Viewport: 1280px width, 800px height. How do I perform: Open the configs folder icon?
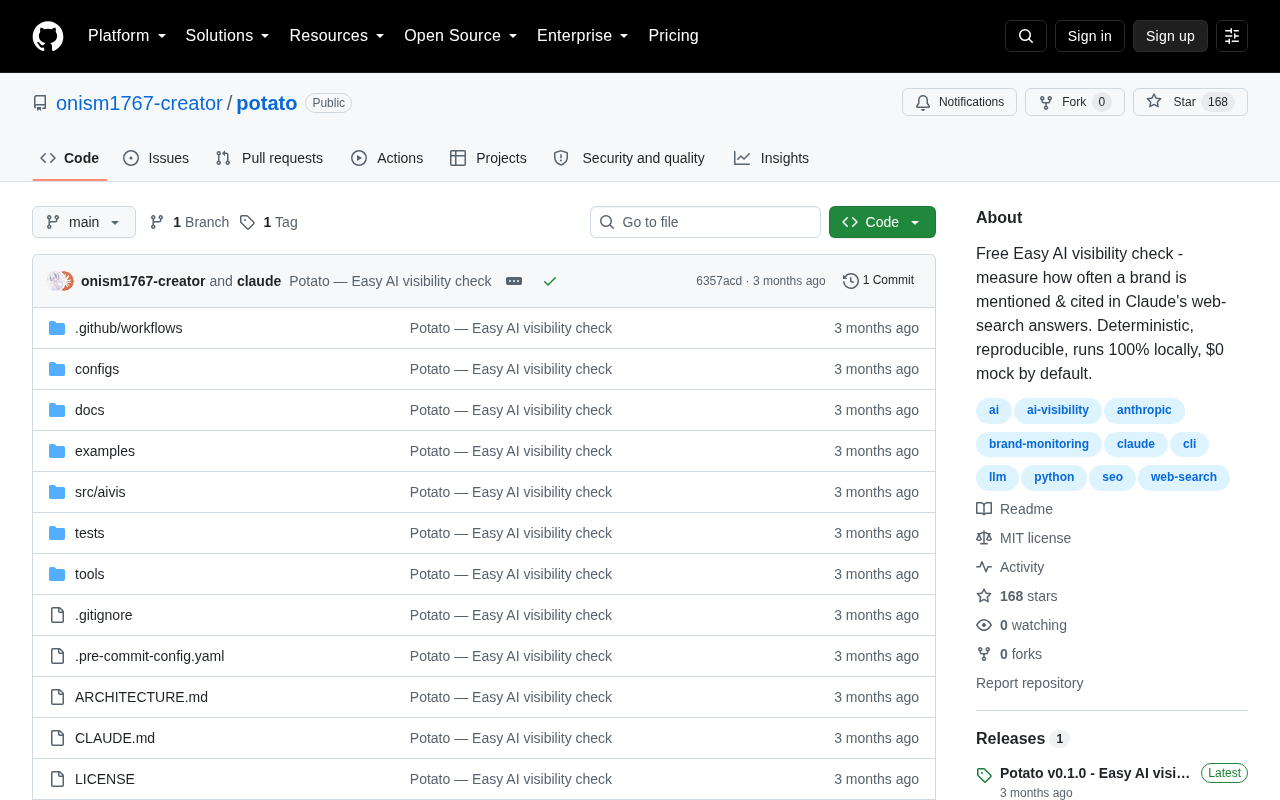coord(57,369)
